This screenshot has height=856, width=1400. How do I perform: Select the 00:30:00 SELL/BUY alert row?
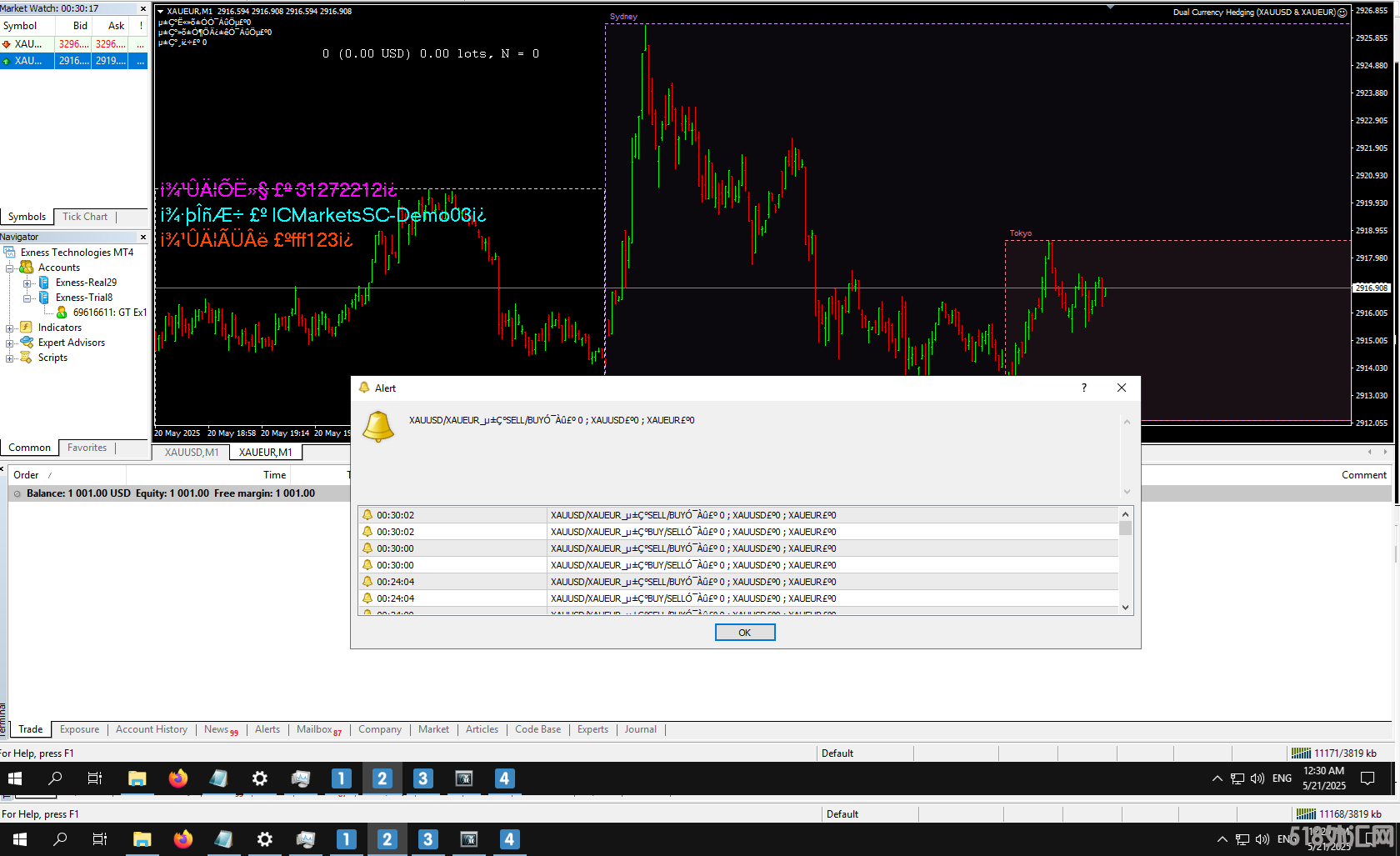[x=738, y=548]
